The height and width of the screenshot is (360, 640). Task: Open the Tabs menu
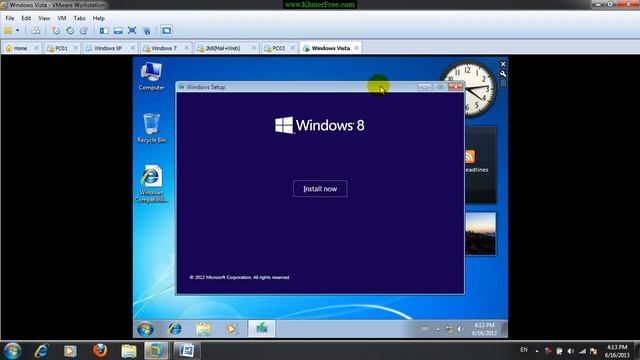click(79, 18)
